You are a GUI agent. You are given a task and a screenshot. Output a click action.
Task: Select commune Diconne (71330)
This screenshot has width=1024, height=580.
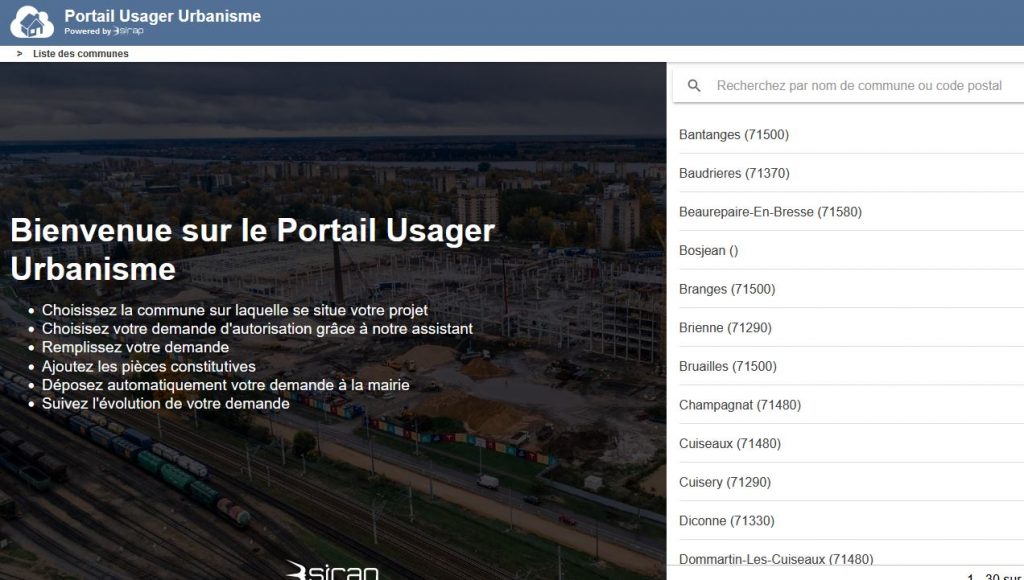852,520
